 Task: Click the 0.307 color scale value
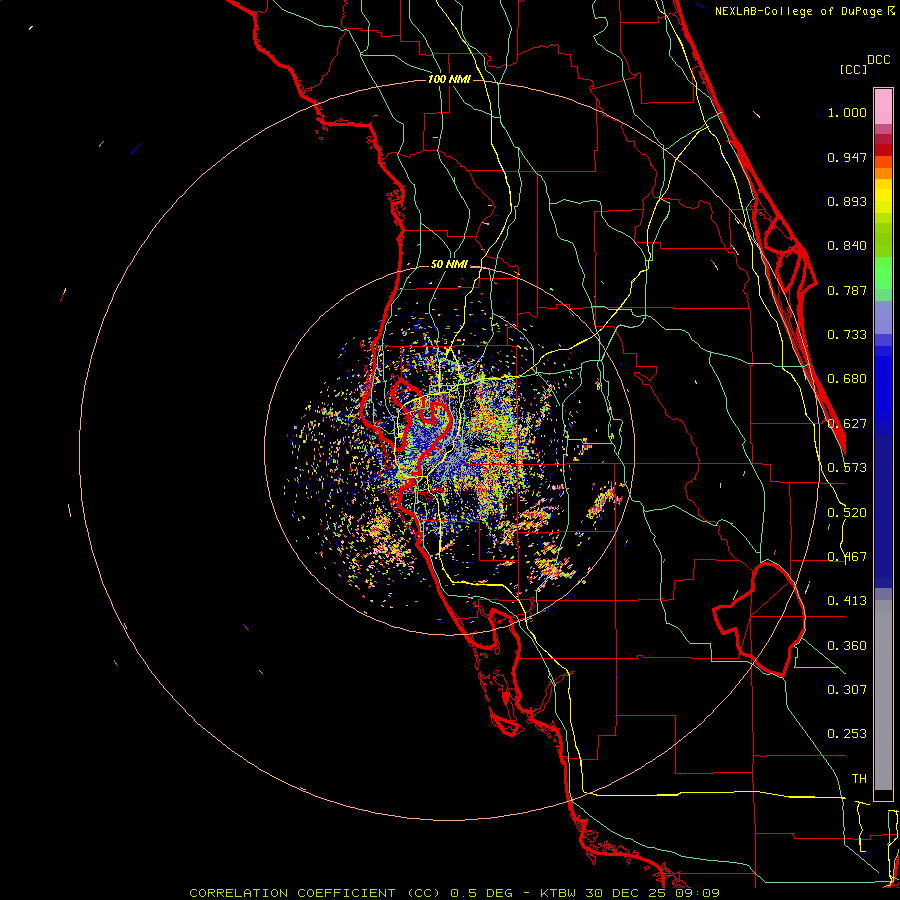click(847, 689)
